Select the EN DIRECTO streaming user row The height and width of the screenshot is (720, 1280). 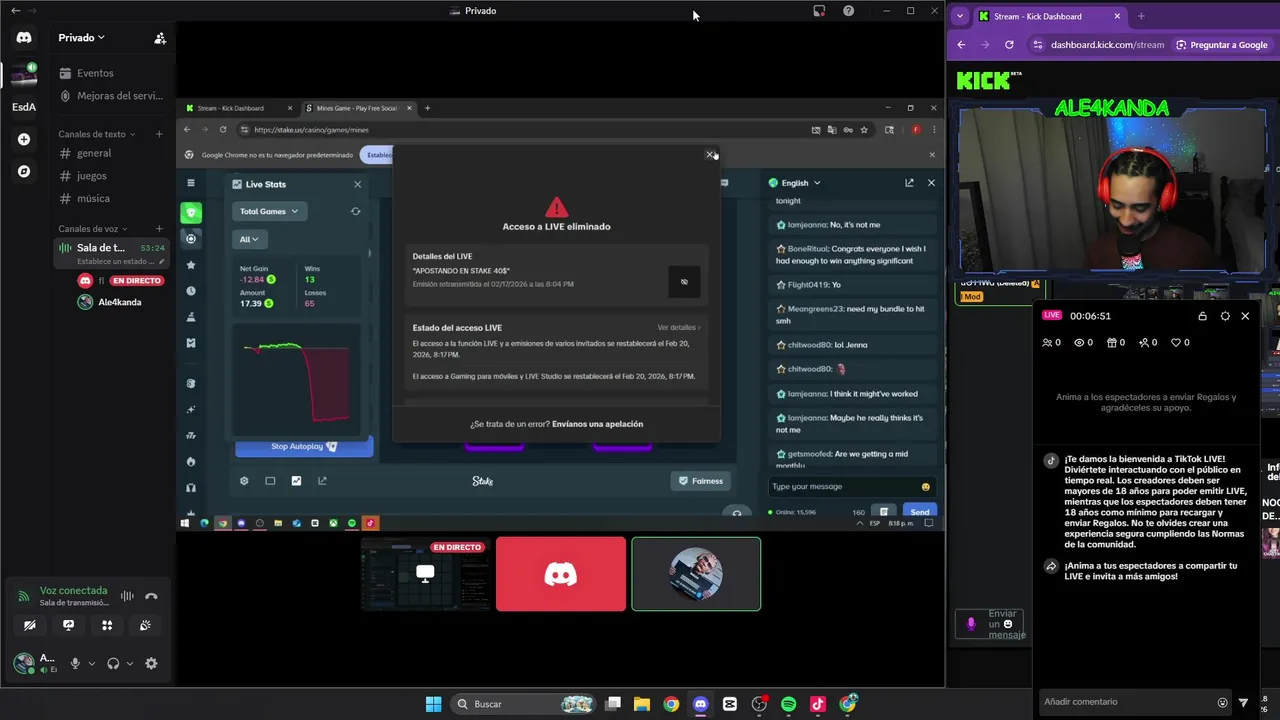pos(120,281)
